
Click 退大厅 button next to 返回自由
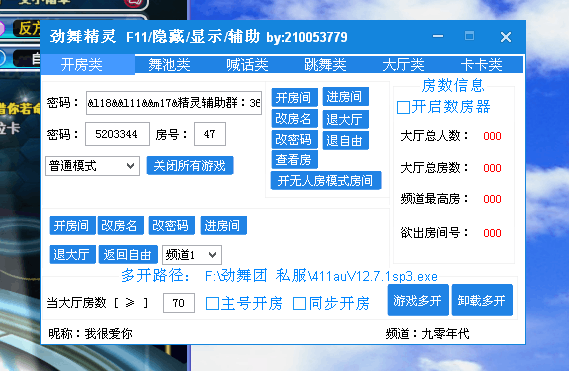[72, 254]
